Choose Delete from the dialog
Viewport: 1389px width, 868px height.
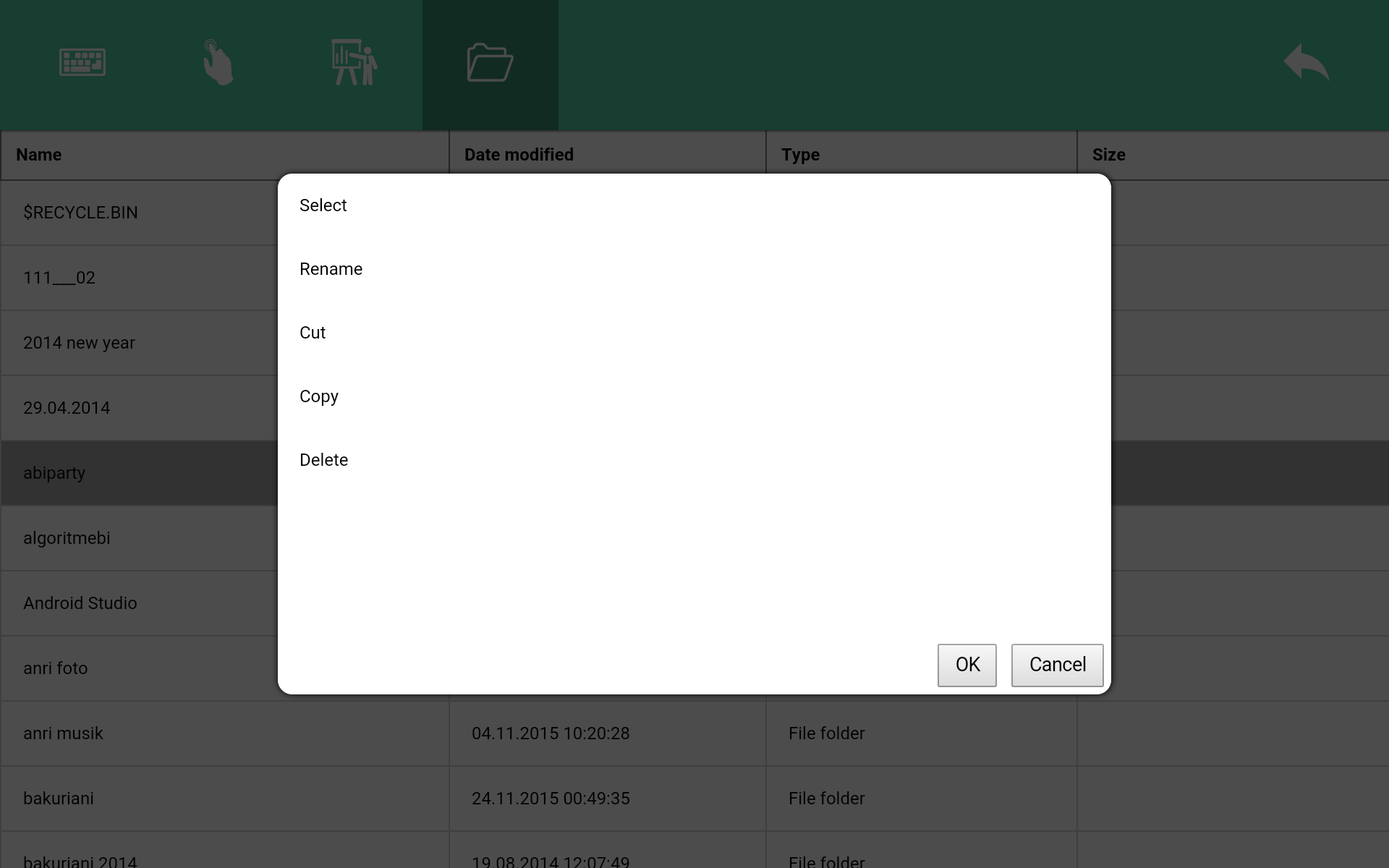(324, 460)
